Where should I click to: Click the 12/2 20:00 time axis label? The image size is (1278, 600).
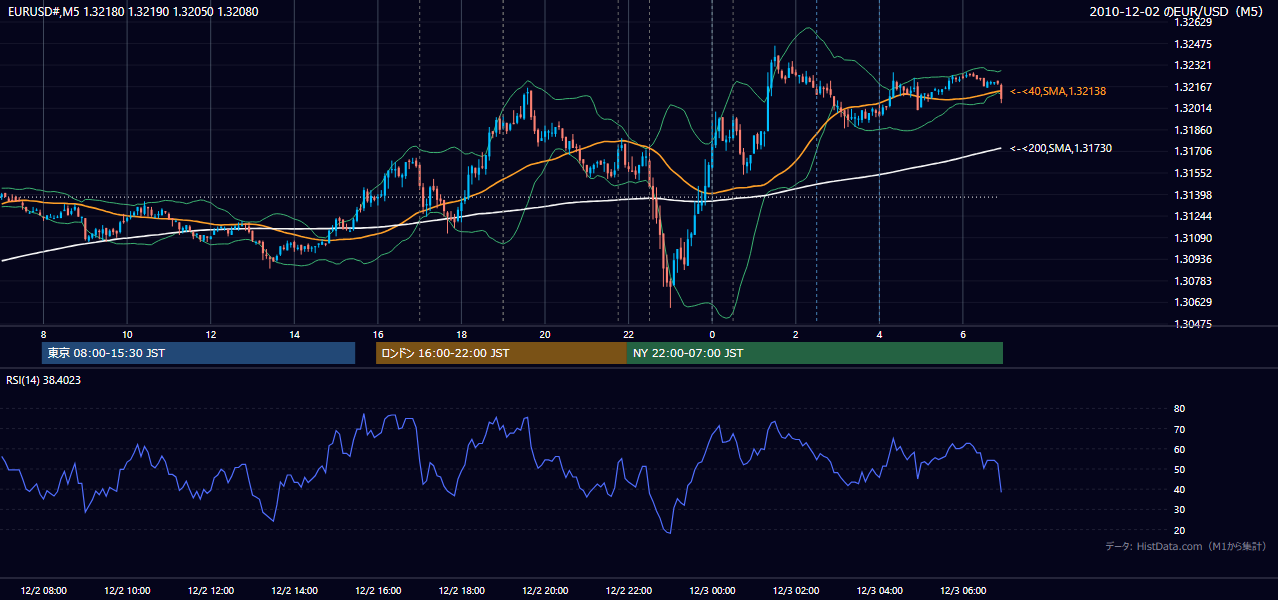pos(545,590)
